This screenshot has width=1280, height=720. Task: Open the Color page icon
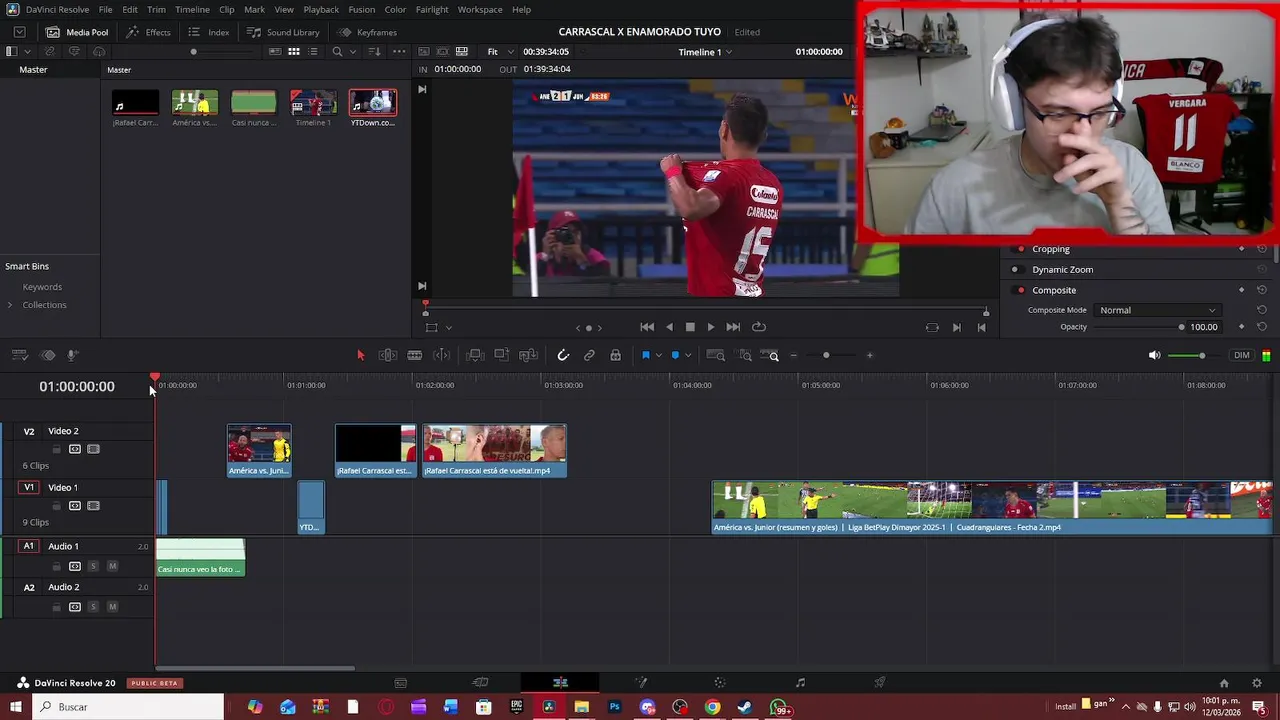coord(720,683)
